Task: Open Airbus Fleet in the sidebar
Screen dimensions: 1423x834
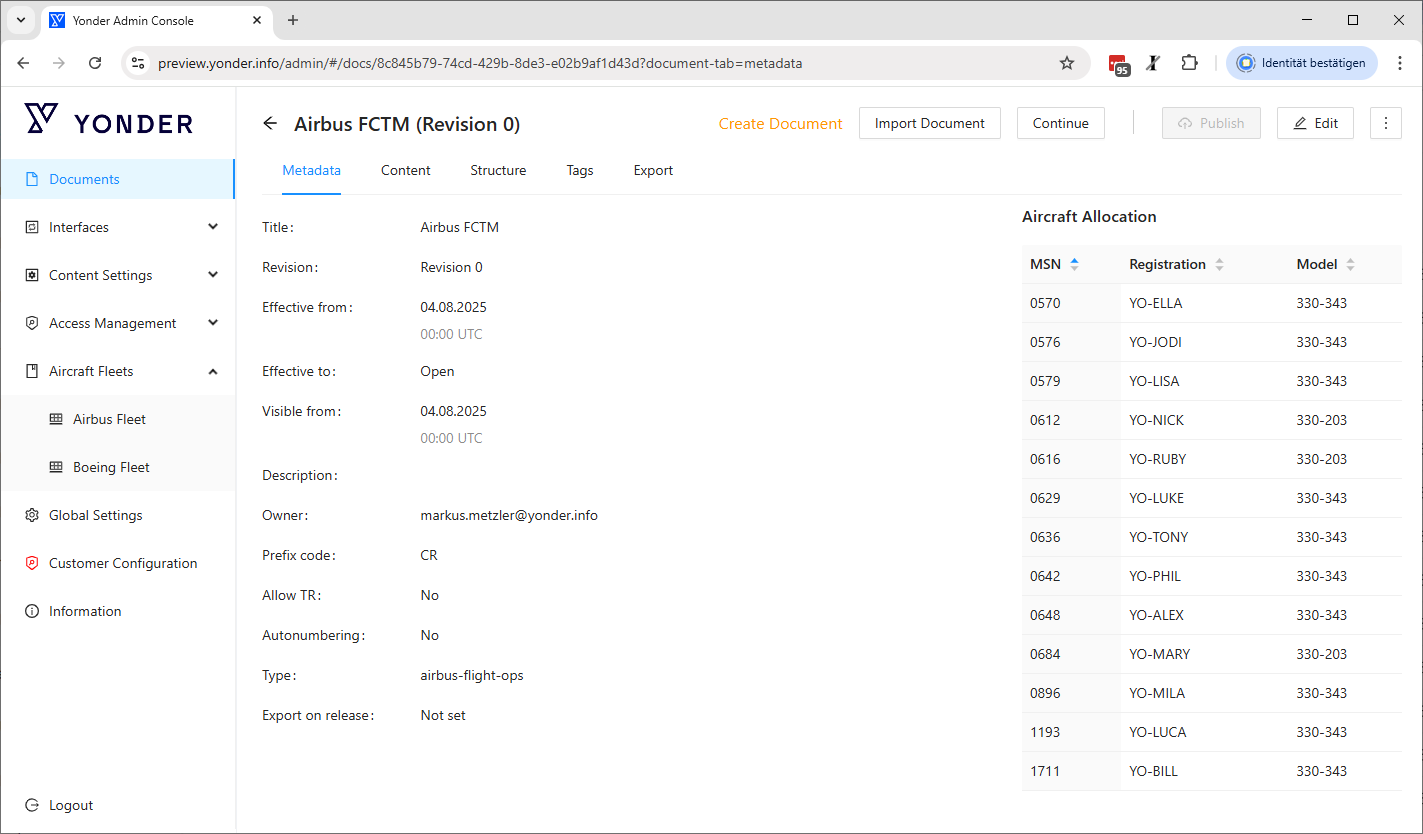Action: tap(118, 419)
